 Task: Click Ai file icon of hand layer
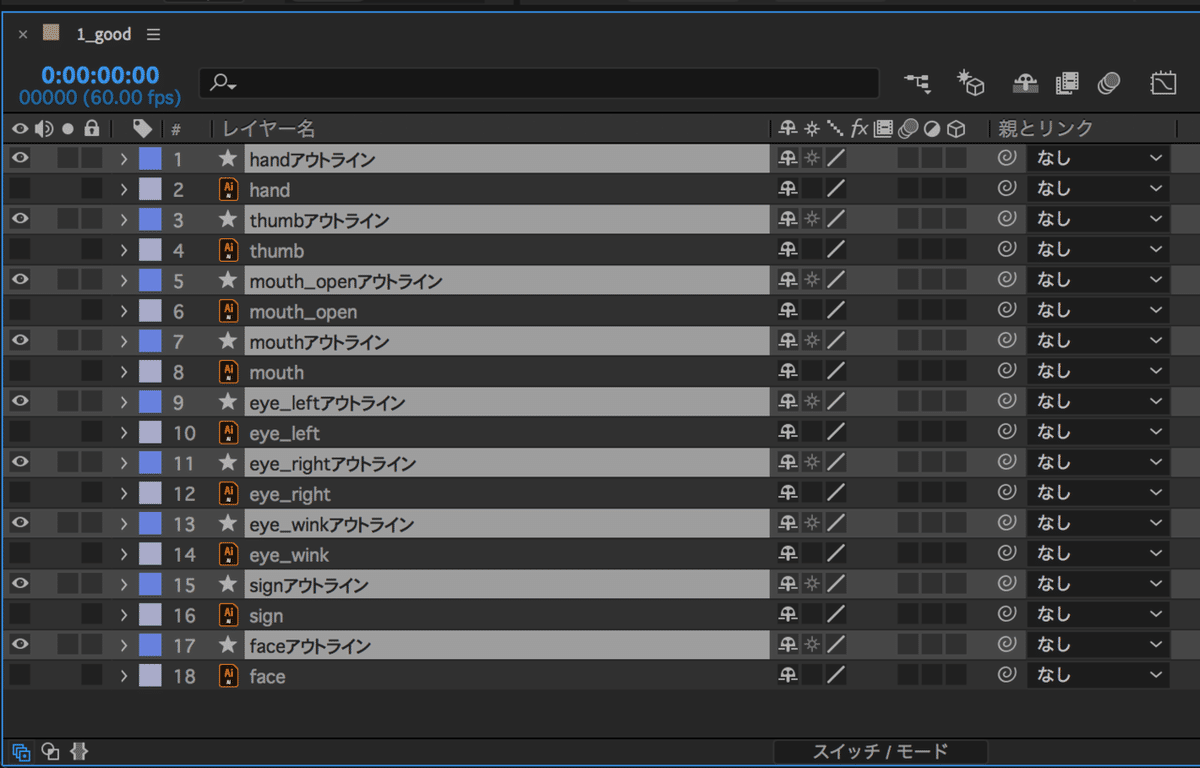pyautogui.click(x=229, y=189)
